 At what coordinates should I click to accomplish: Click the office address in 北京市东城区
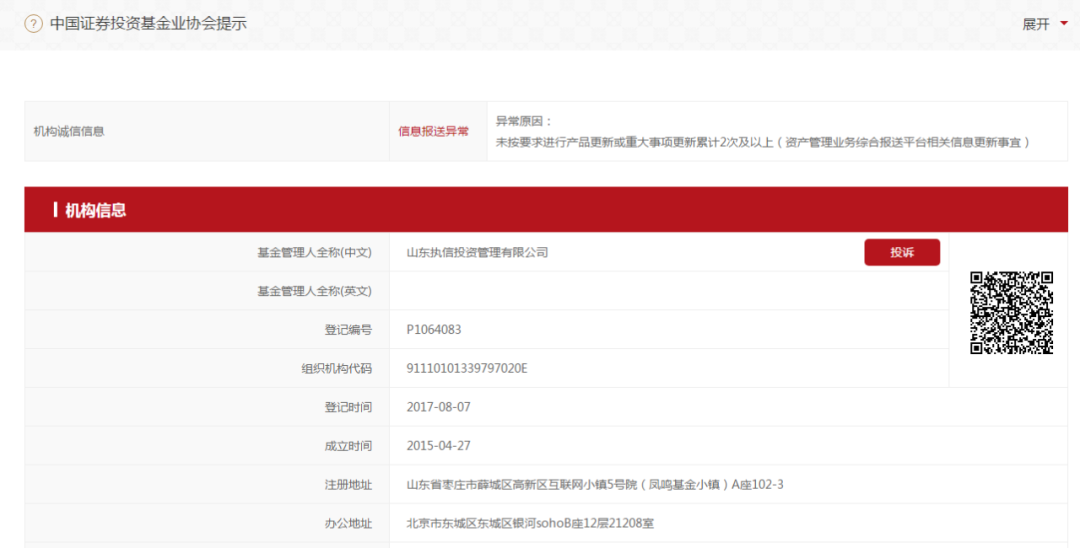(x=529, y=523)
